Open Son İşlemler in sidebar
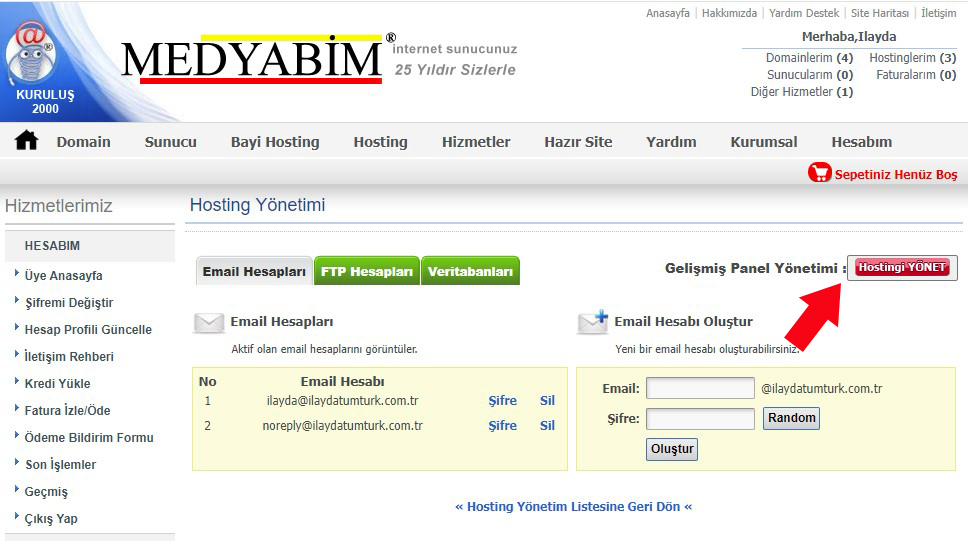This screenshot has height=541, width=968. [60, 464]
